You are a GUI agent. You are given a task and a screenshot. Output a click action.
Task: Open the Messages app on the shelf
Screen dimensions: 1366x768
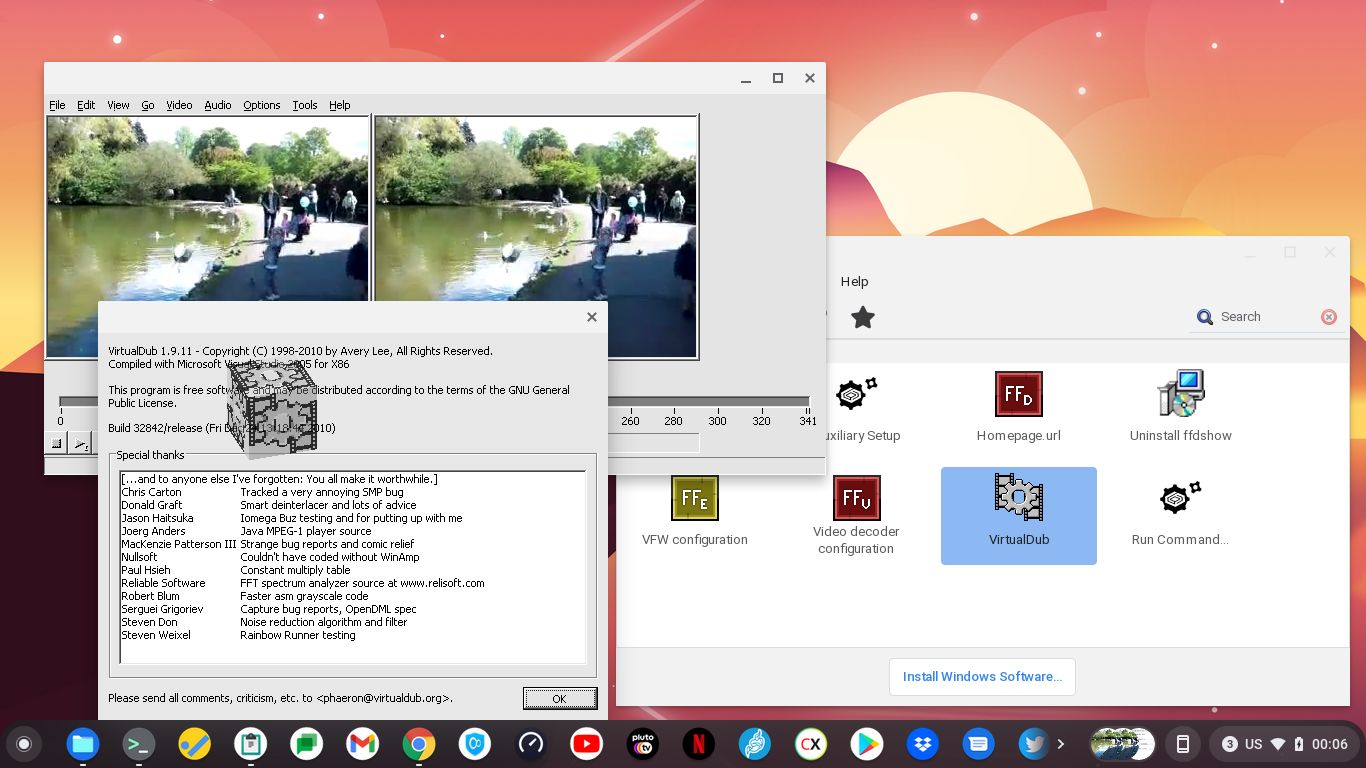(978, 744)
